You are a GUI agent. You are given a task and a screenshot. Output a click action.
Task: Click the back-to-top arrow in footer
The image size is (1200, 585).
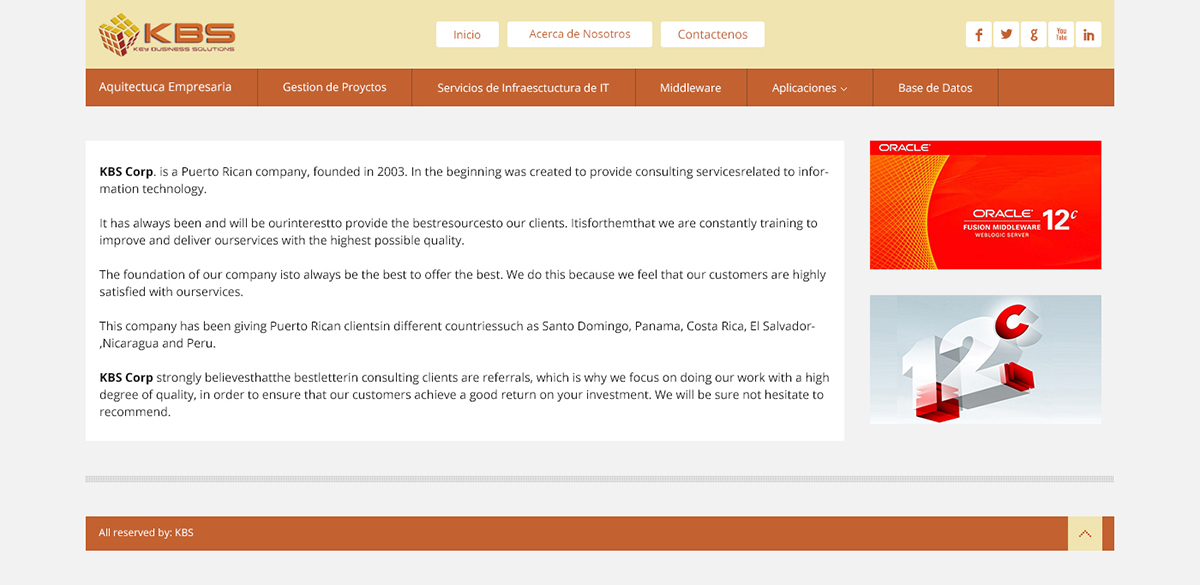[1085, 533]
